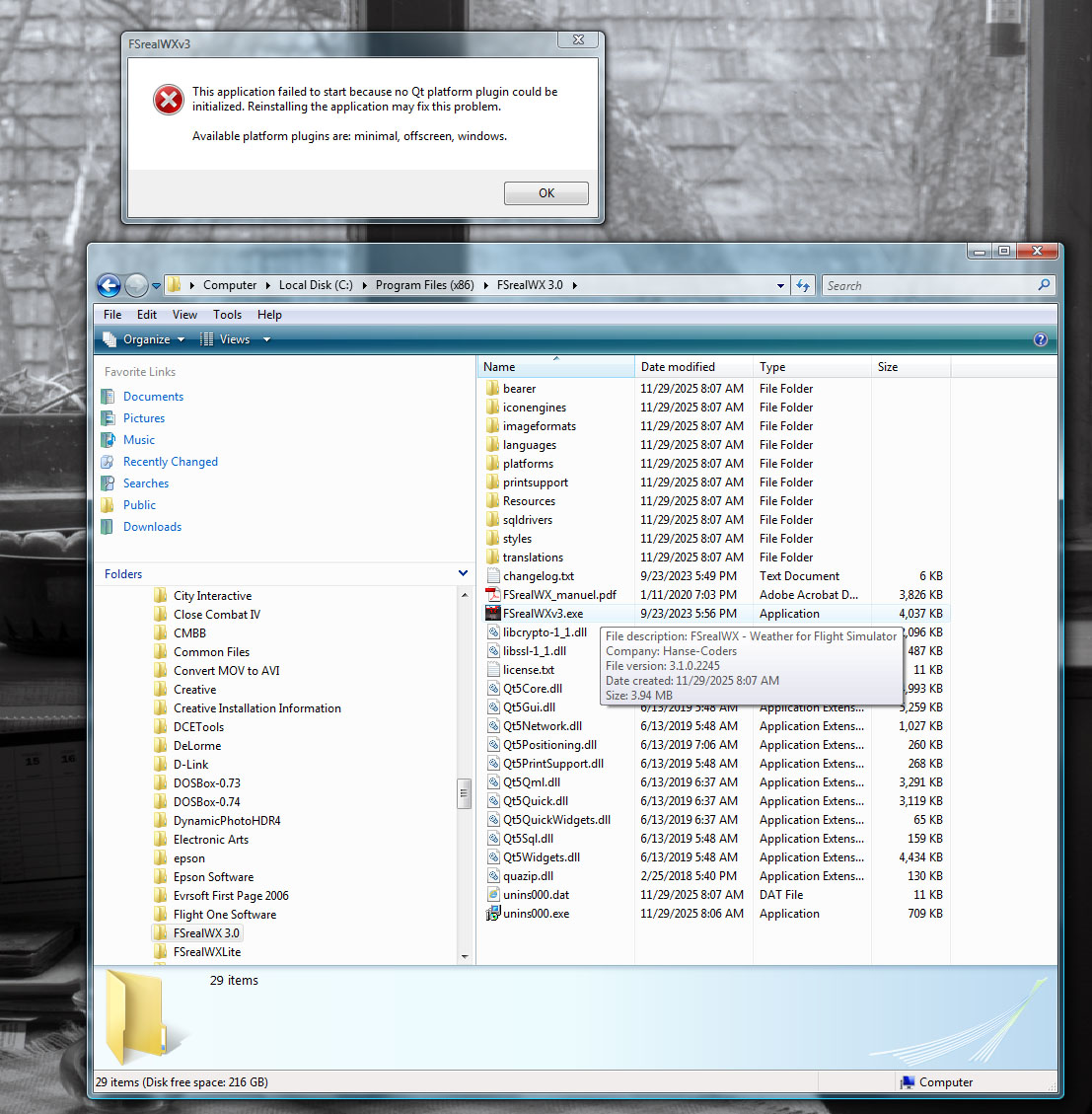Sort files by Date modified column
Image resolution: width=1092 pixels, height=1114 pixels.
pyautogui.click(x=678, y=367)
